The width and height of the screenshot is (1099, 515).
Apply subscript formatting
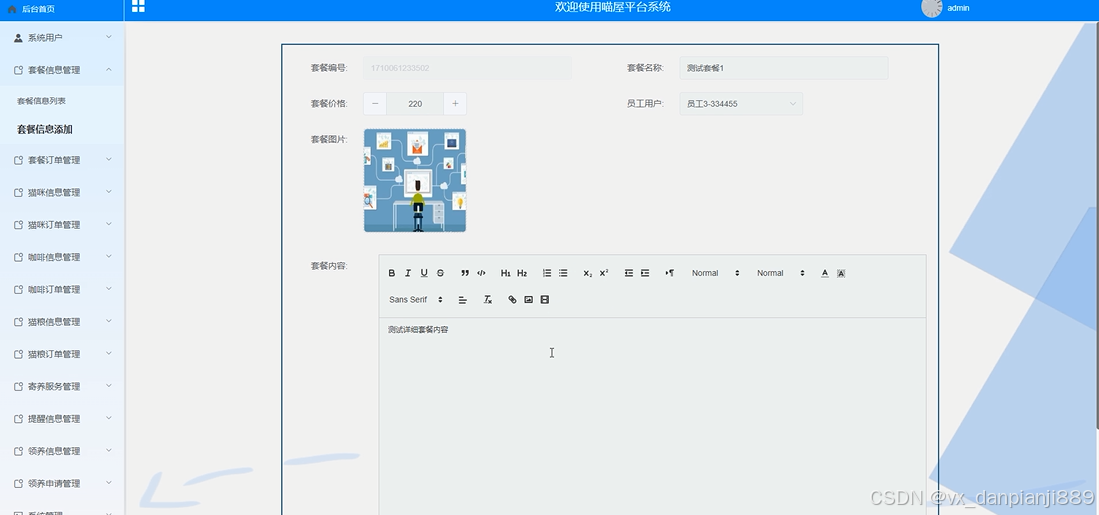coord(587,273)
